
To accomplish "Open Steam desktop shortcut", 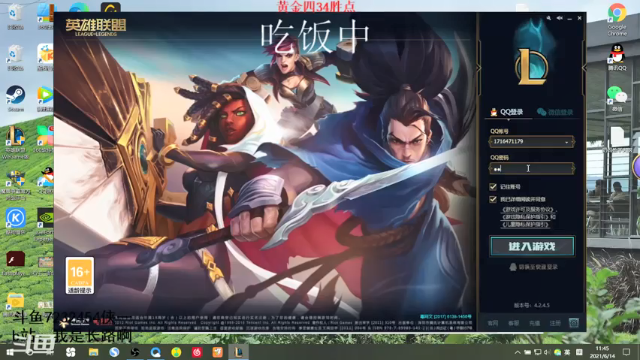I will tap(16, 98).
